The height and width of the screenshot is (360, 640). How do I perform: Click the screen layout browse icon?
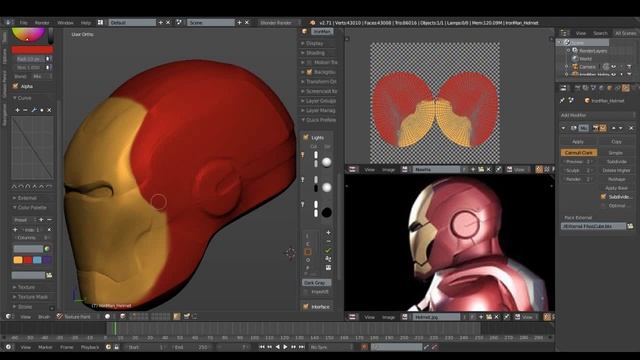100,22
